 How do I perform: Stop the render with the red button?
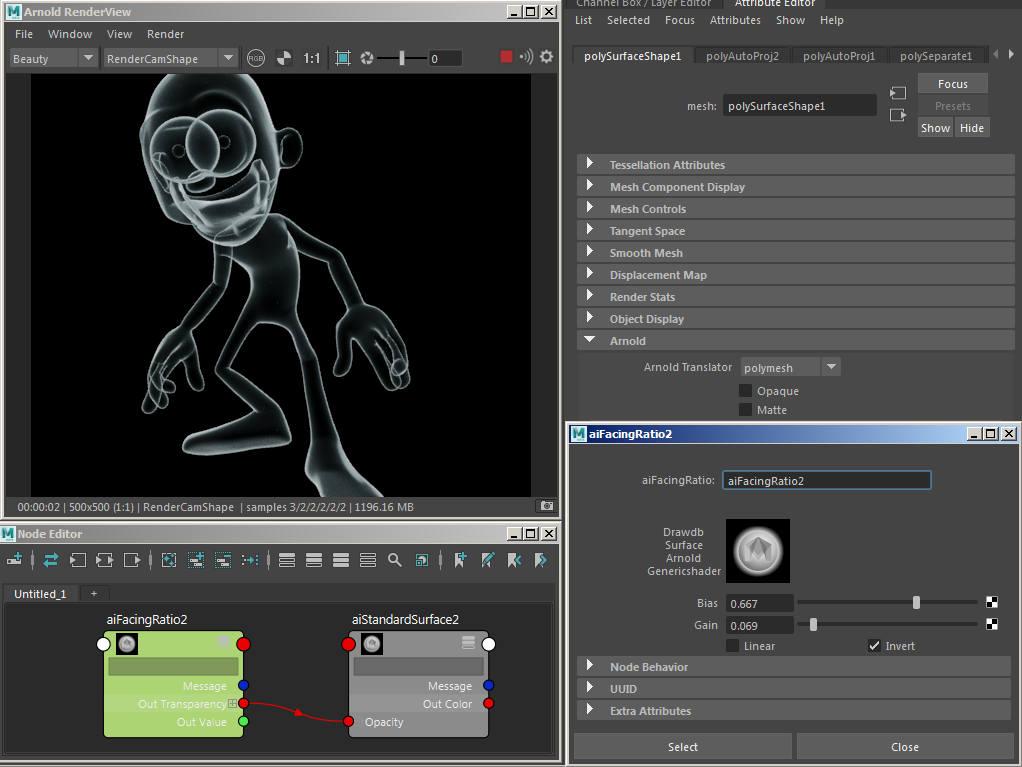coord(506,57)
